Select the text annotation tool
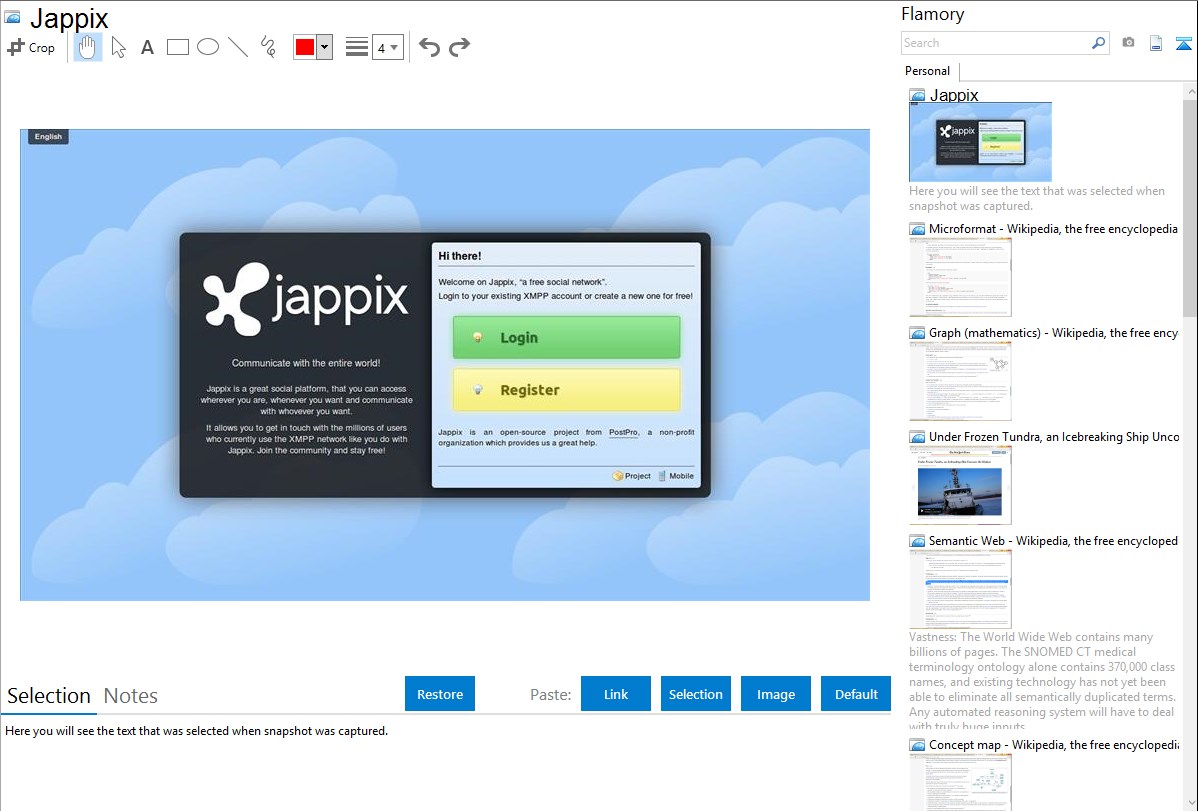Viewport: 1198px width, 811px height. pyautogui.click(x=147, y=47)
